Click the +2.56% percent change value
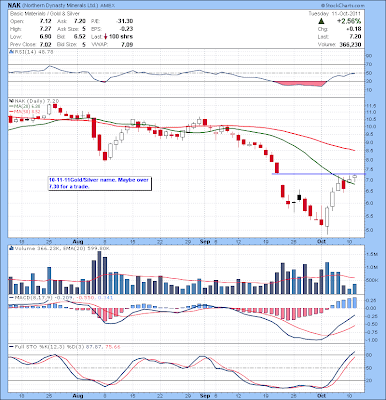 click(349, 21)
